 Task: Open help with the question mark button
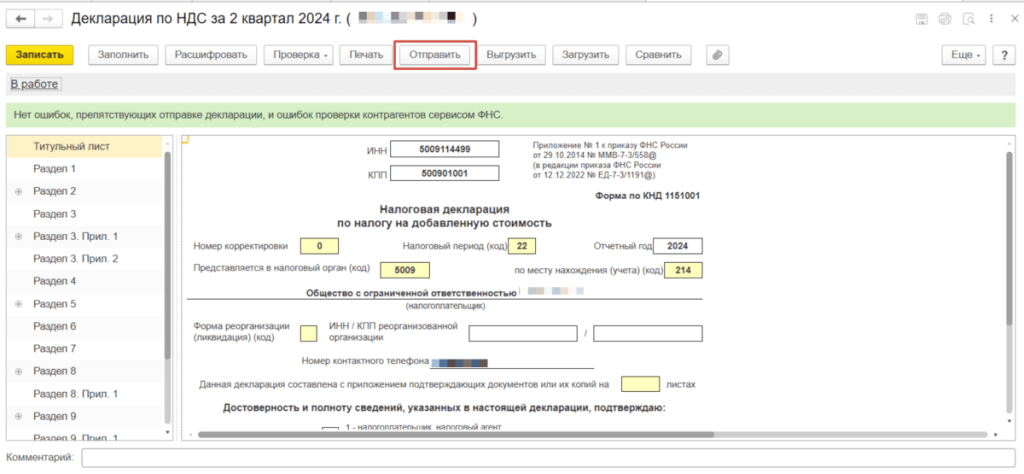click(x=1003, y=55)
